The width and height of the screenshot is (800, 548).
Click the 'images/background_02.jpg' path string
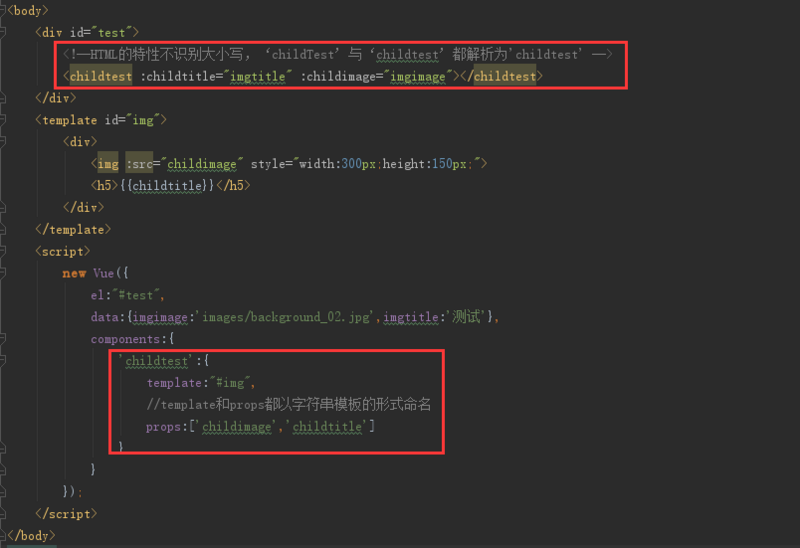pyautogui.click(x=285, y=317)
